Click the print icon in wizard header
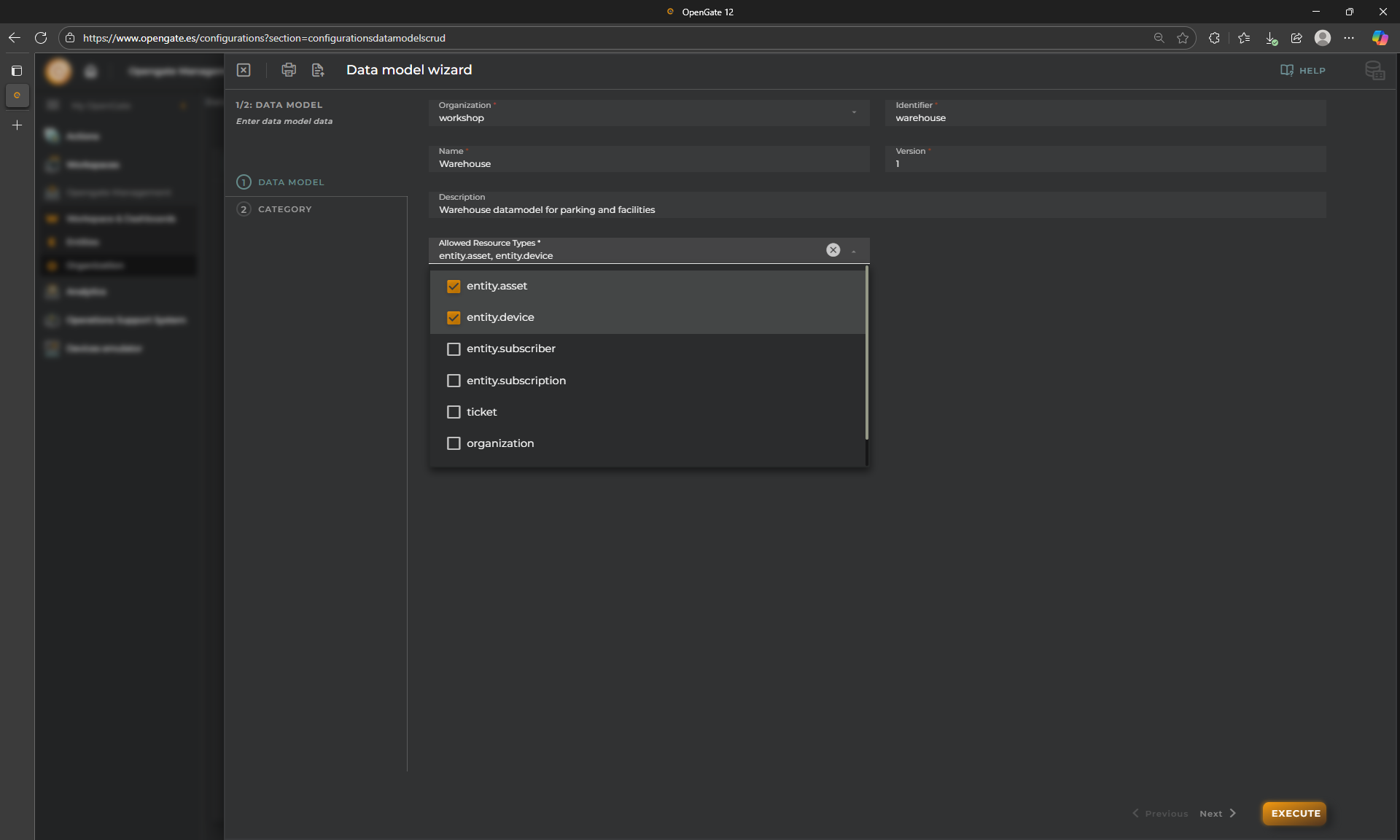 pyautogui.click(x=289, y=70)
